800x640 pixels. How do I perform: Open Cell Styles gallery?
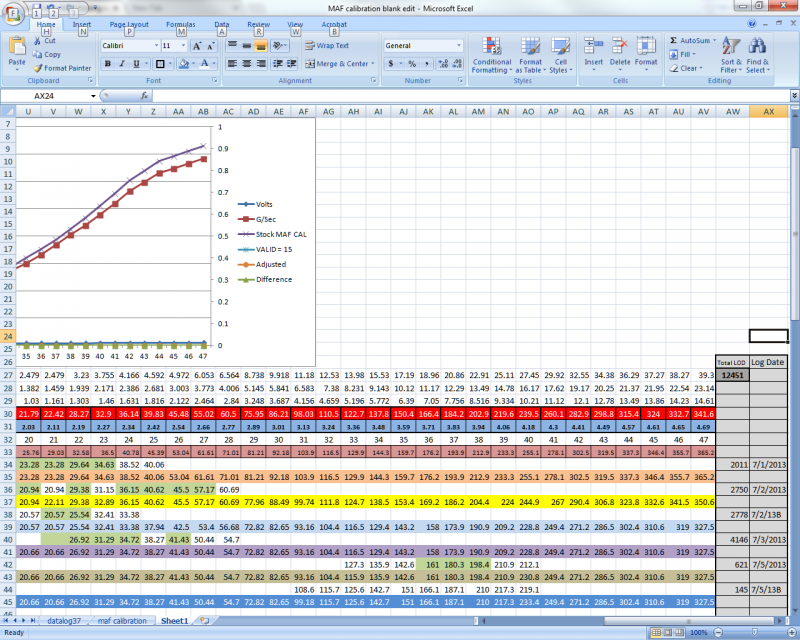coord(561,55)
